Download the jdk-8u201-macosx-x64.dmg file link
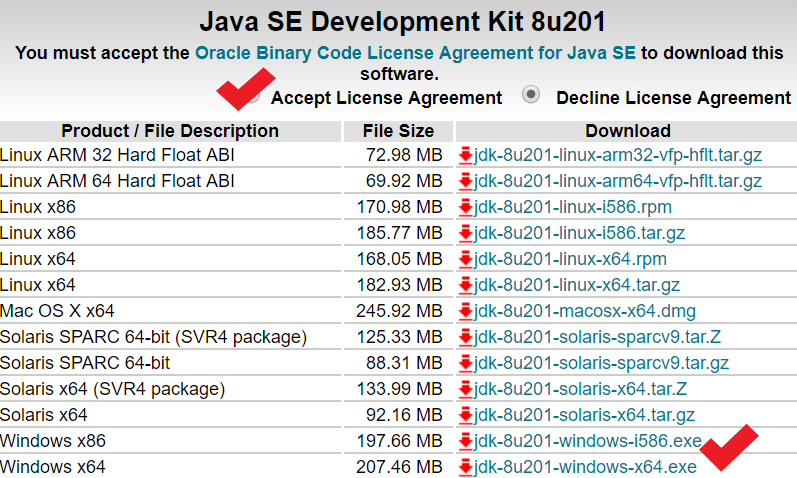 click(x=585, y=311)
